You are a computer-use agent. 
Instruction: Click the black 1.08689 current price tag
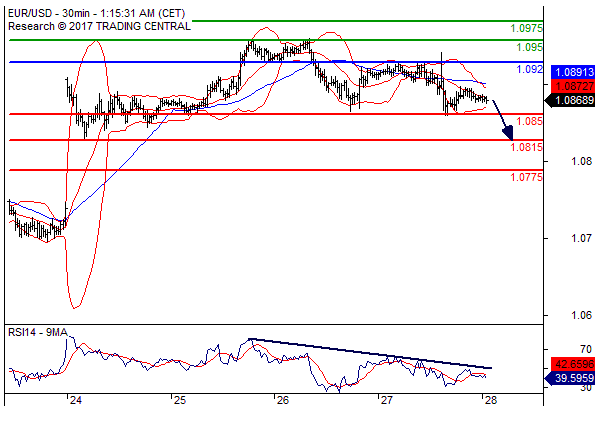click(570, 100)
